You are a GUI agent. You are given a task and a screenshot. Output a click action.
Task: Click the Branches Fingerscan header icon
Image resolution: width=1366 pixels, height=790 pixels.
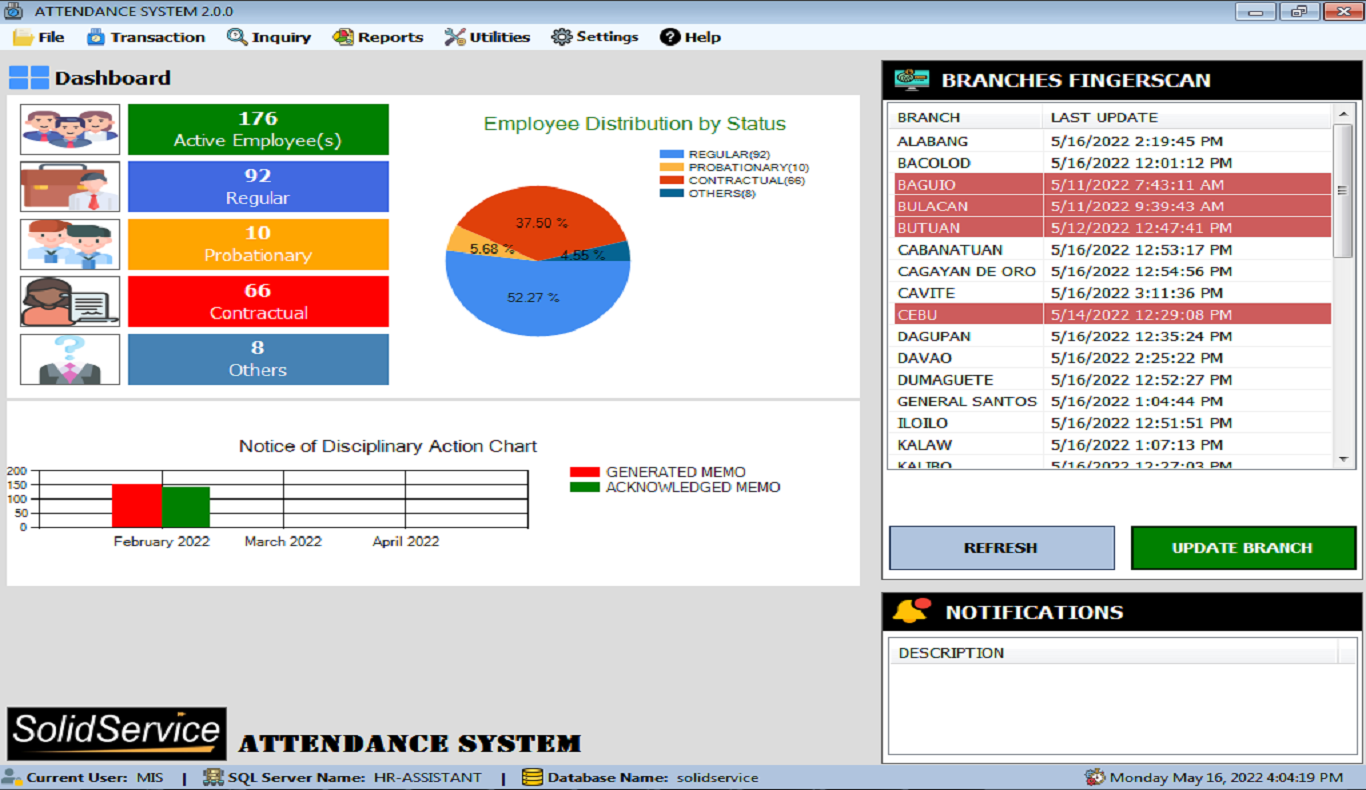(x=911, y=80)
